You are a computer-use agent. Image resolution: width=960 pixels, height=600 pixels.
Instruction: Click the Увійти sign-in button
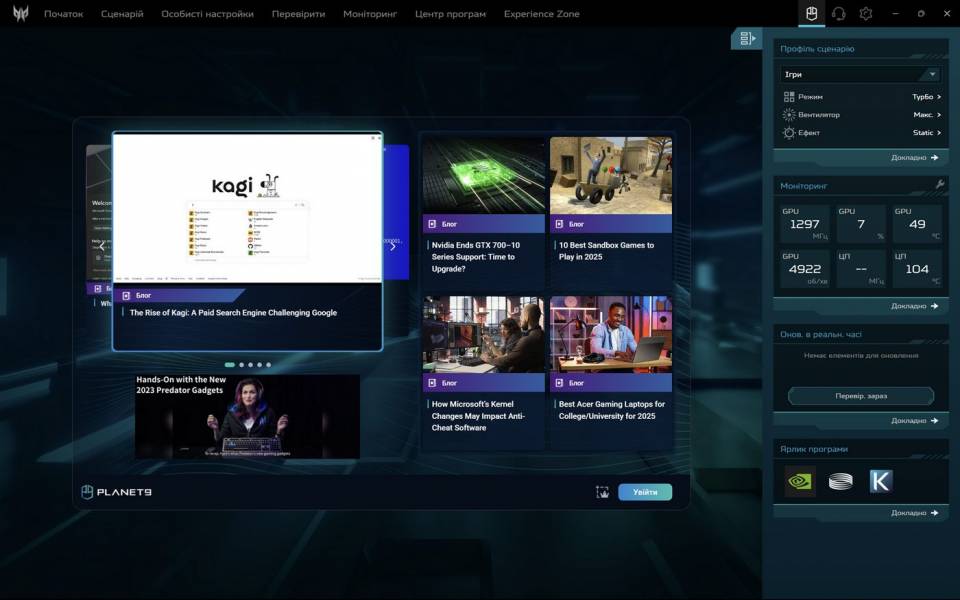click(645, 492)
